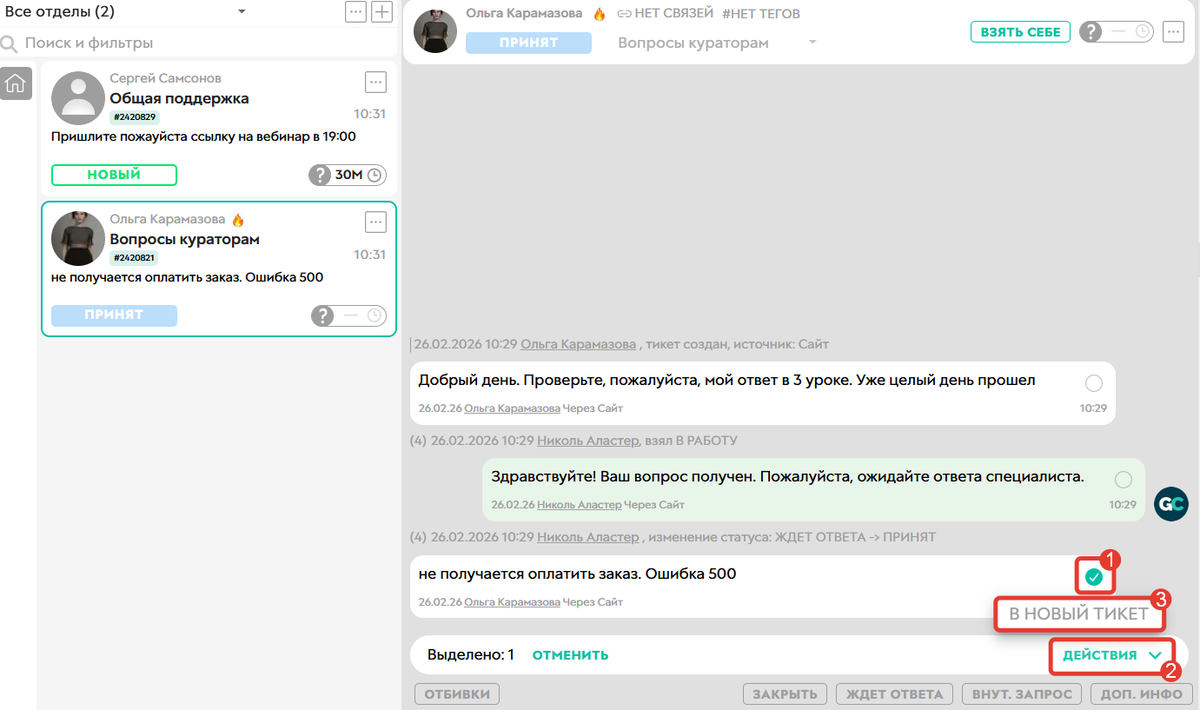Click the ВНУТ. ЗАПРОС button

pyautogui.click(x=1021, y=694)
